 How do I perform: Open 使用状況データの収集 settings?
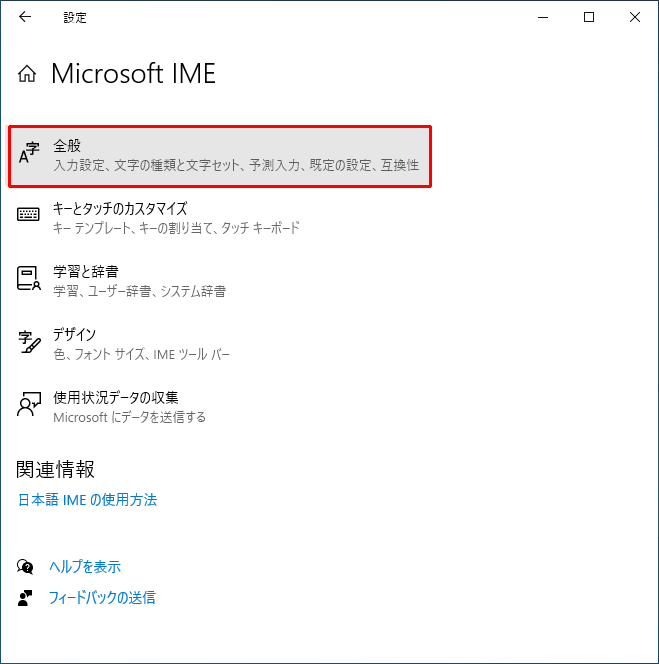[x=116, y=398]
